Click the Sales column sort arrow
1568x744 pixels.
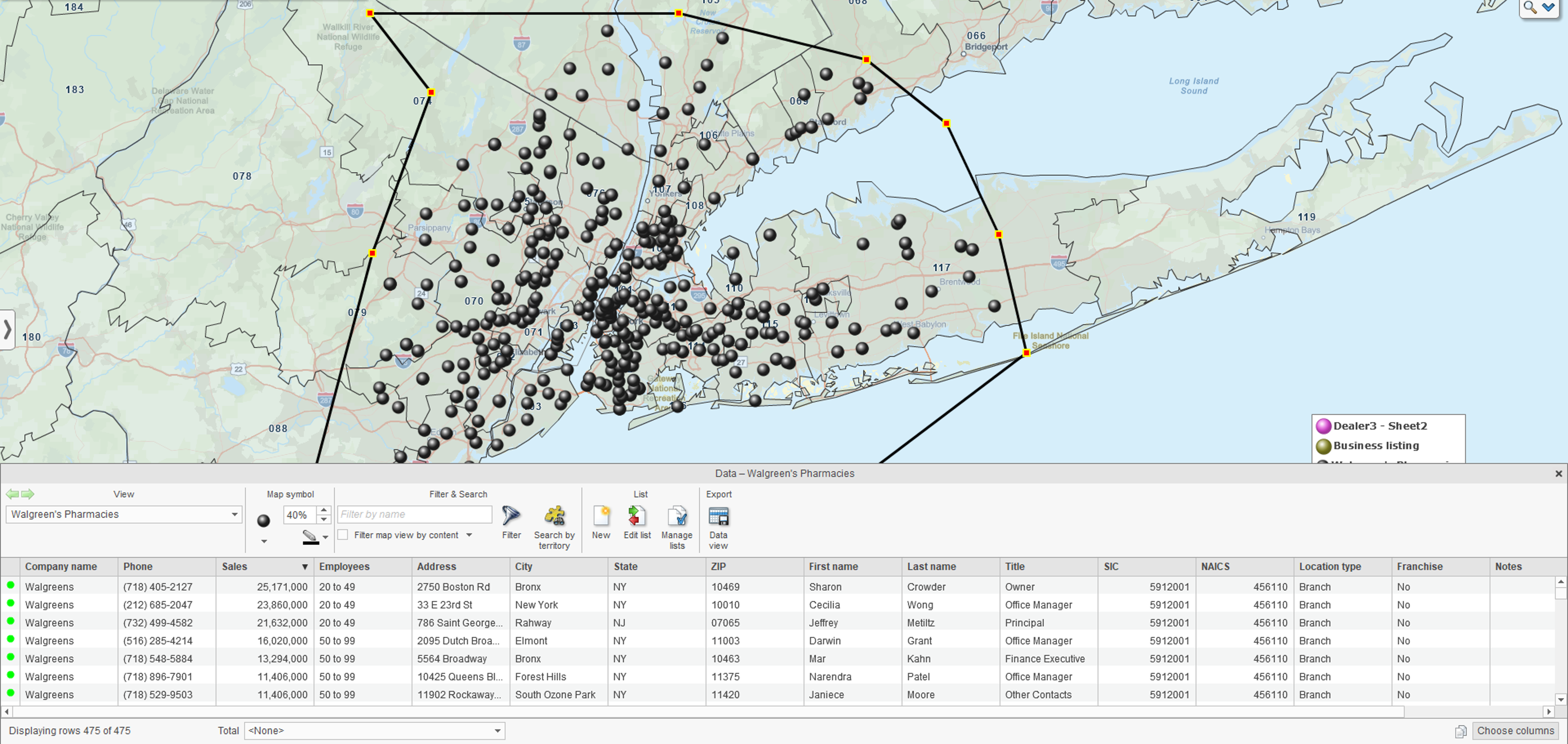pyautogui.click(x=305, y=567)
